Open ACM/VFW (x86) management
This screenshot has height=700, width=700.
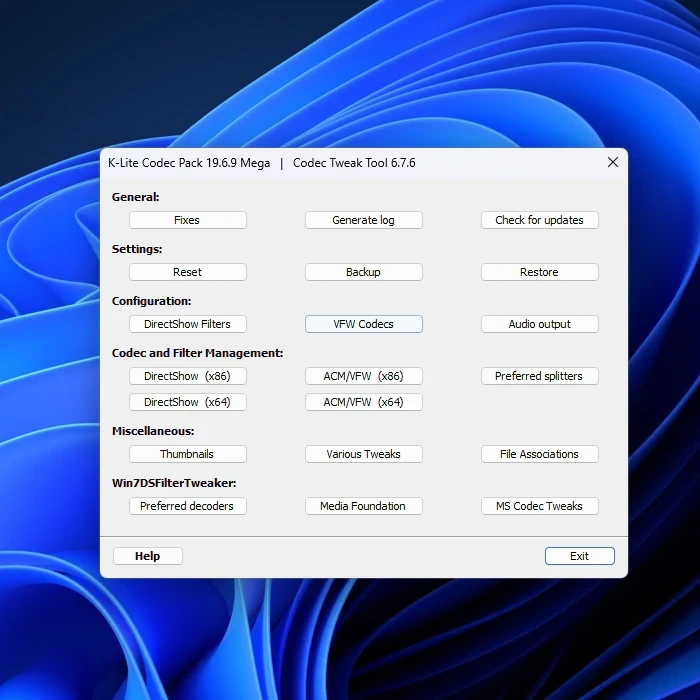(x=363, y=376)
